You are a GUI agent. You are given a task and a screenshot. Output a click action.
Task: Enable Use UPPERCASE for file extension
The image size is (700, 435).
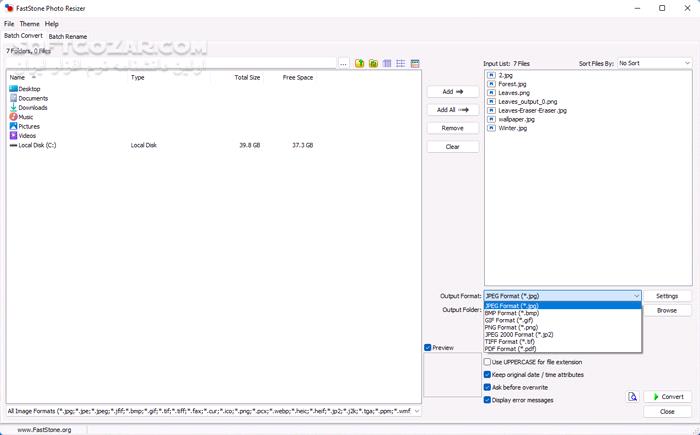click(488, 362)
